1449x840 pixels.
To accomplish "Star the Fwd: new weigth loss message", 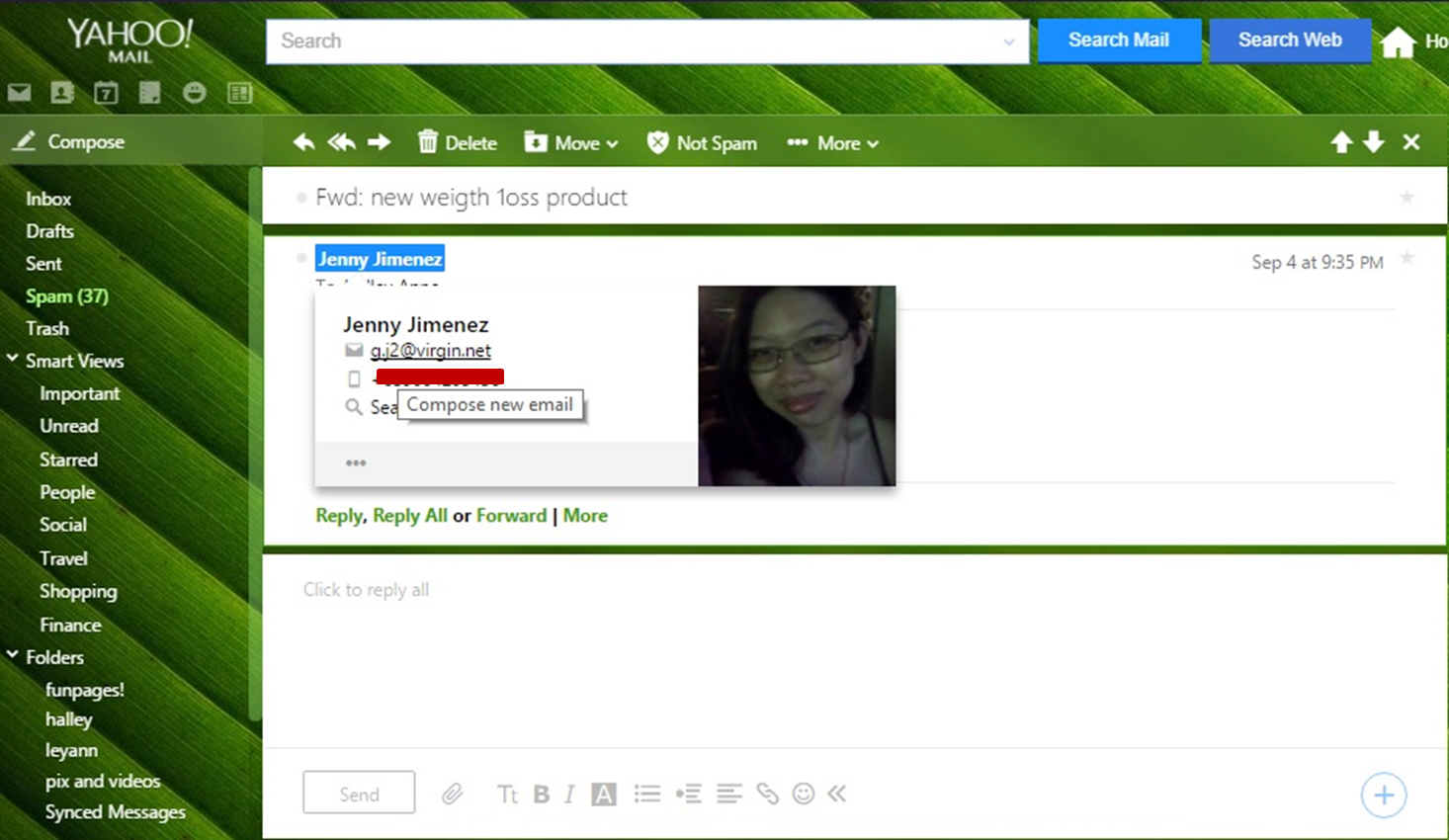I will pos(1406,198).
